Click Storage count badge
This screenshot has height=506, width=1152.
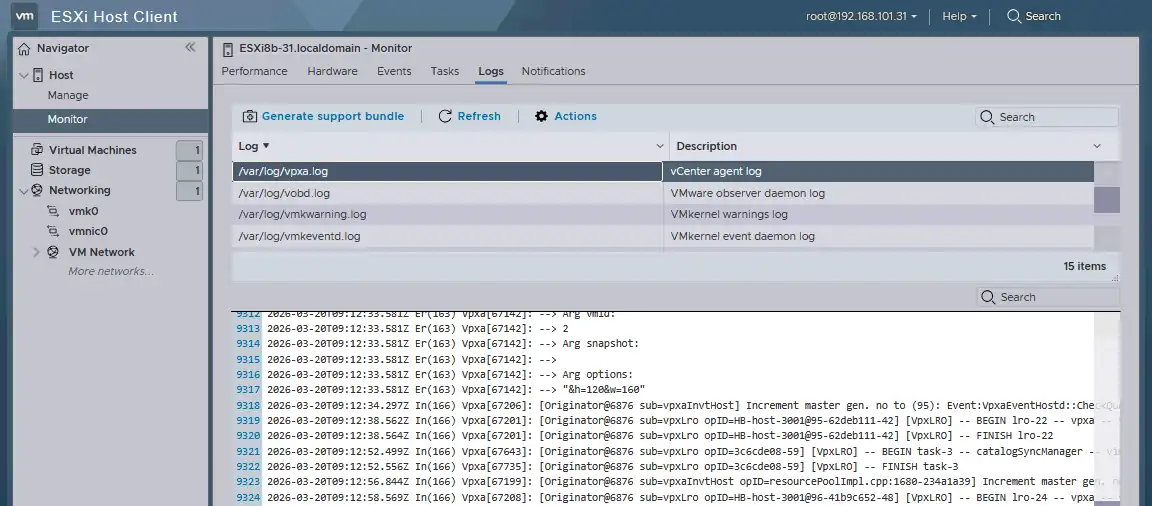pyautogui.click(x=190, y=170)
